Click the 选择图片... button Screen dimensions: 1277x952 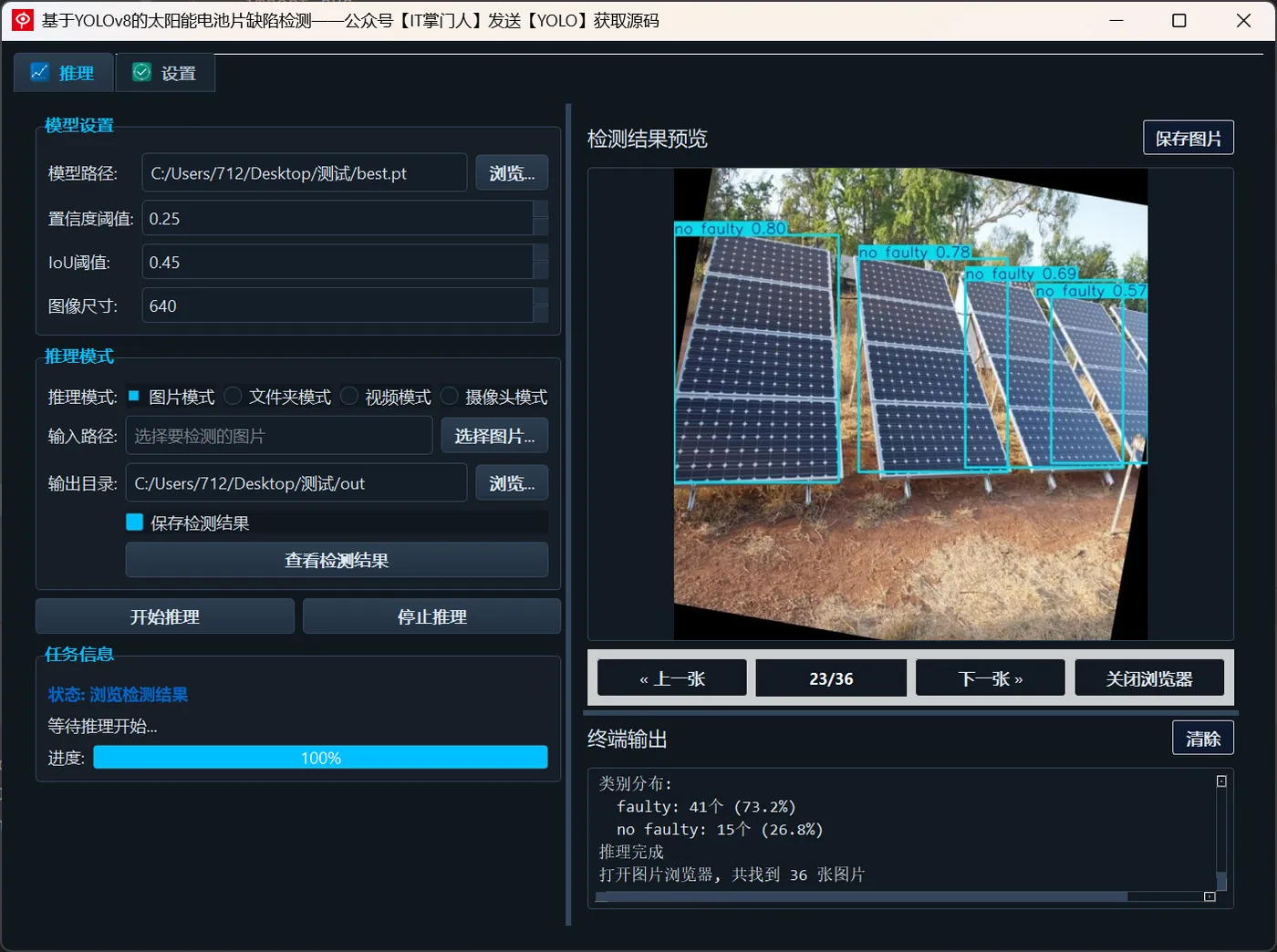tap(494, 436)
